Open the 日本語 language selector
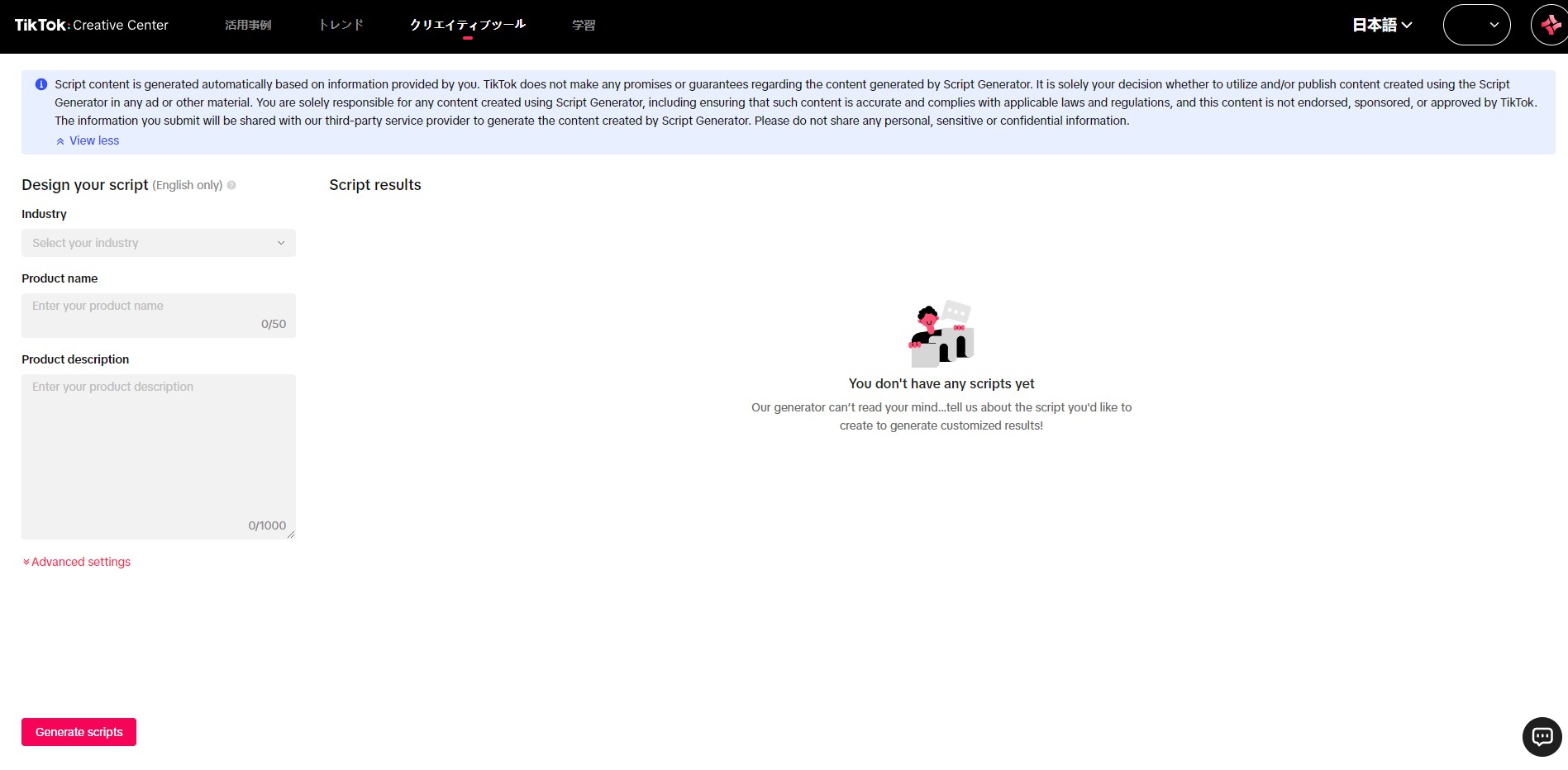Screen dimensions: 1568x770 pos(1381,25)
